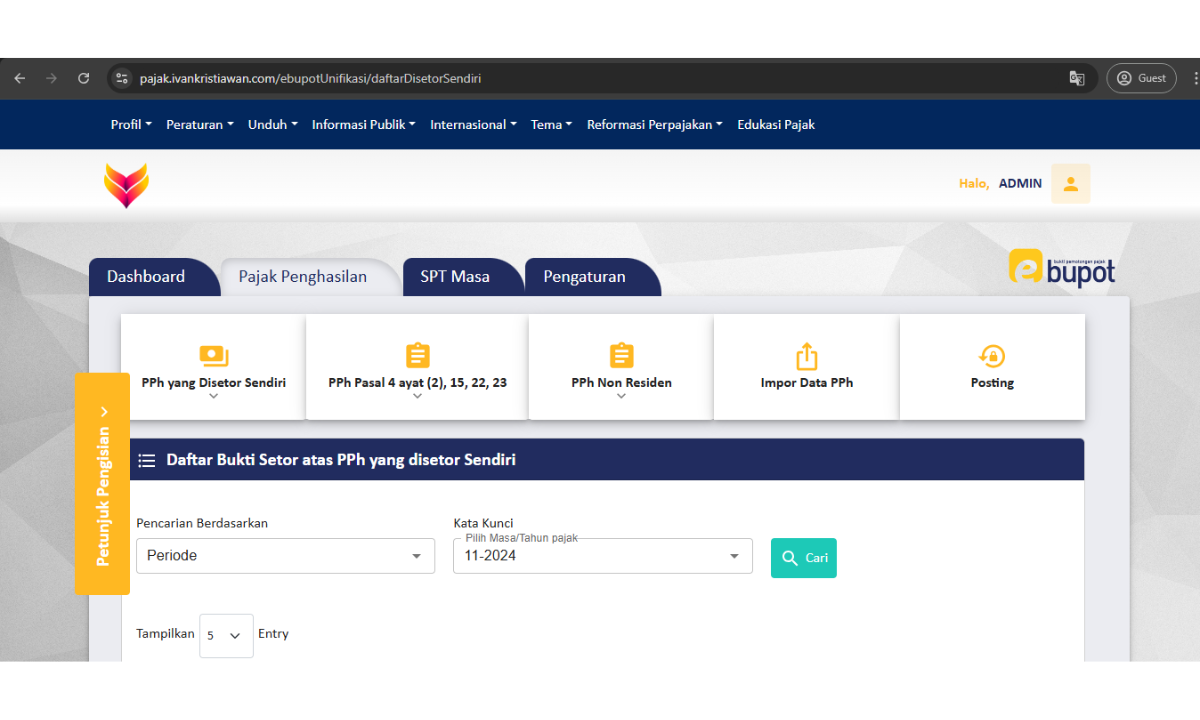Reload the page using browser refresh
The image size is (1200, 720).
[x=84, y=78]
